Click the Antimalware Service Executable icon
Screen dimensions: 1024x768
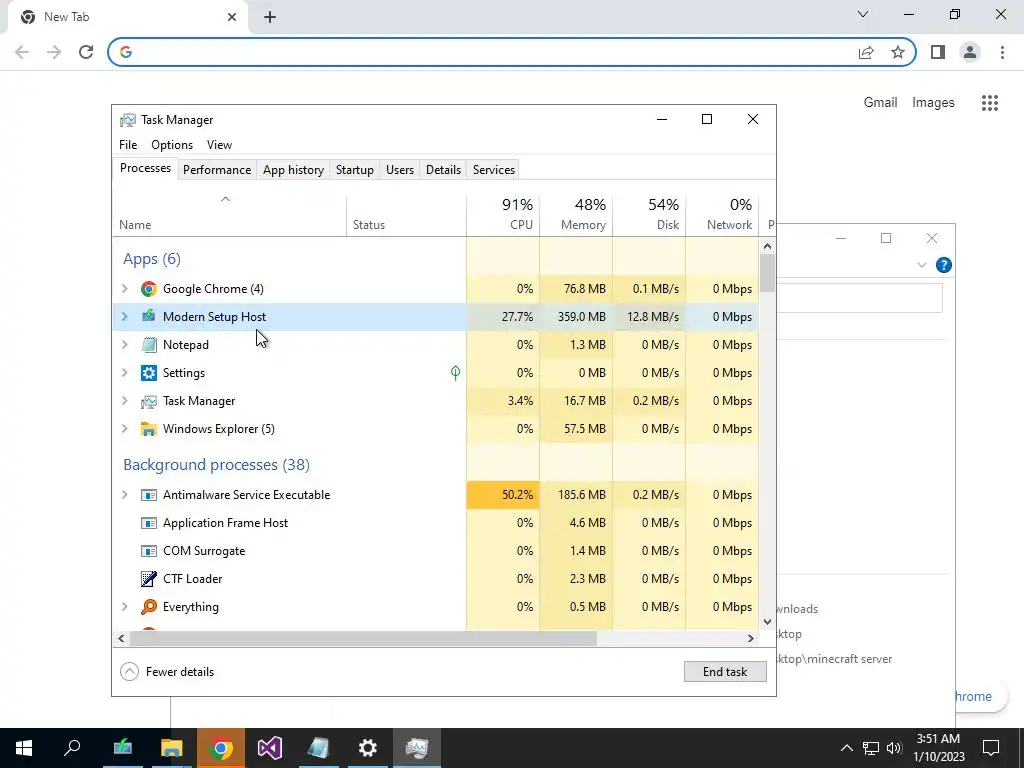click(149, 495)
